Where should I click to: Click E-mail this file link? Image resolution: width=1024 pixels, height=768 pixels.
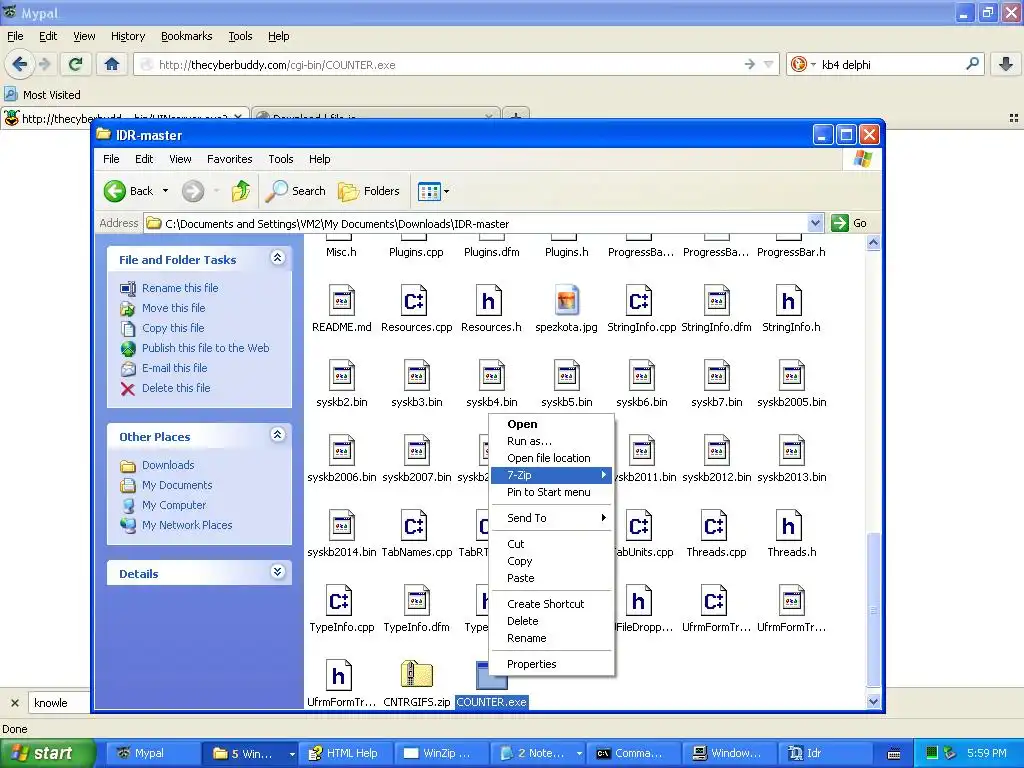pyautogui.click(x=174, y=368)
